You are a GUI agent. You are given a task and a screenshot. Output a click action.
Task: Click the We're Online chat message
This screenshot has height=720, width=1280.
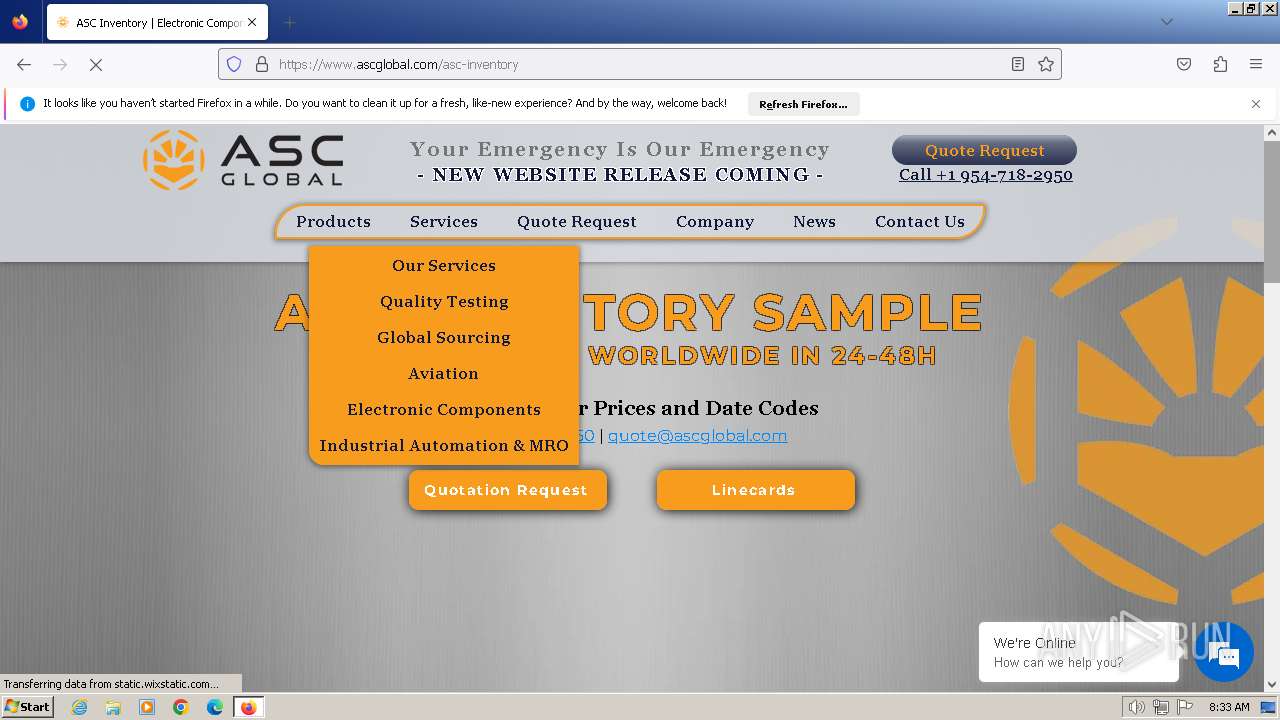pyautogui.click(x=1078, y=652)
